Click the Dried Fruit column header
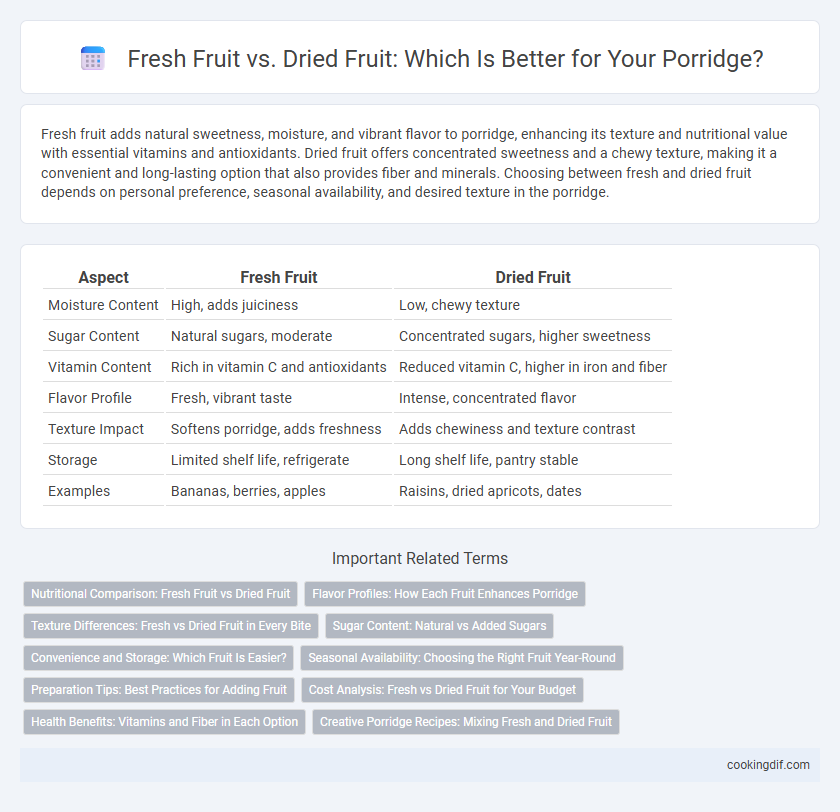This screenshot has width=840, height=812. click(x=532, y=277)
